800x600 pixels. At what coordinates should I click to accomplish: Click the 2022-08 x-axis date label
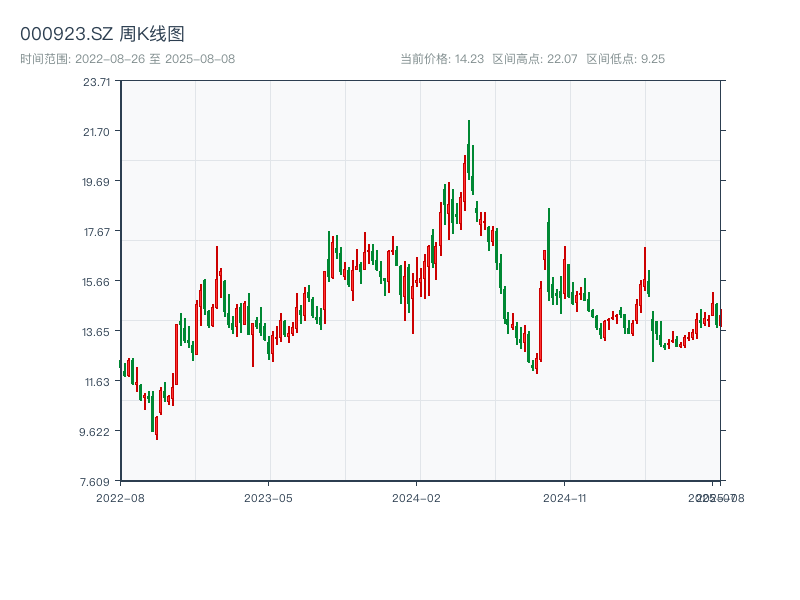coord(120,497)
